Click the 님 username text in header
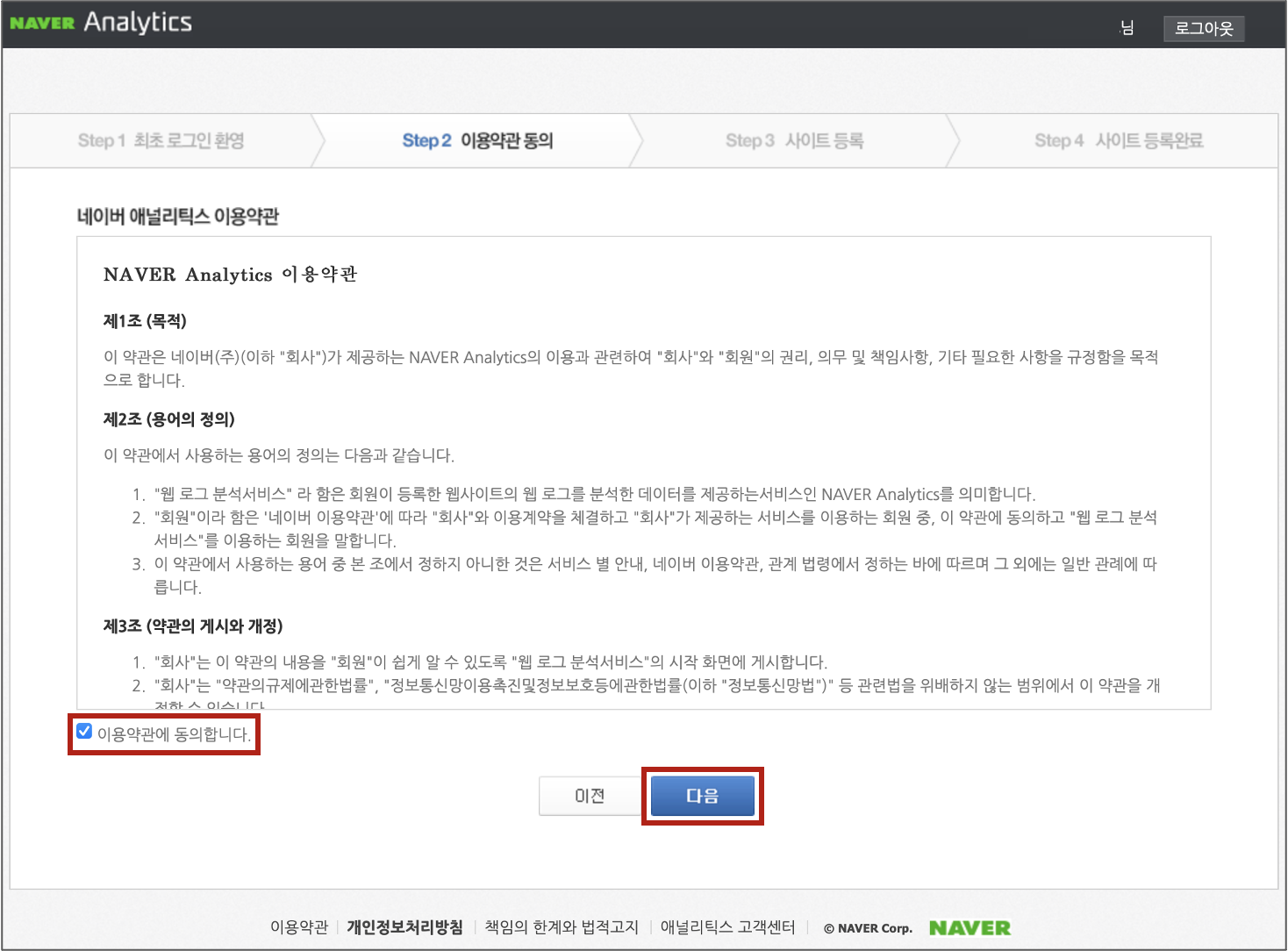Image resolution: width=1288 pixels, height=951 pixels. (1127, 28)
